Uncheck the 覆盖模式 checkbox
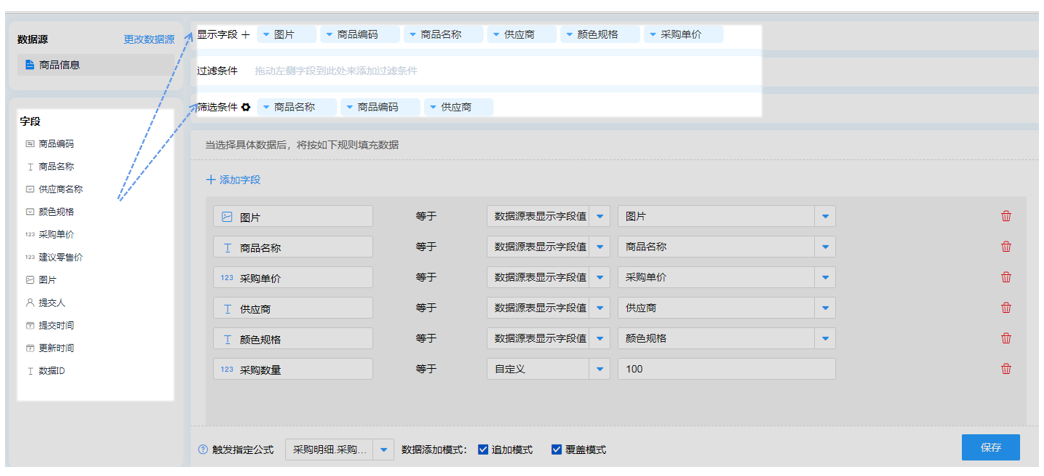This screenshot has width=1044, height=476. pyautogui.click(x=557, y=450)
